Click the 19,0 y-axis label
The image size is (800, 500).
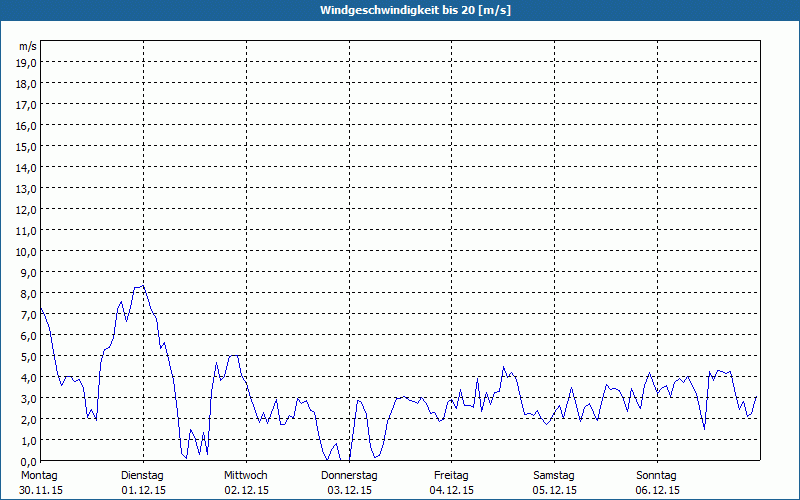[x=27, y=63]
